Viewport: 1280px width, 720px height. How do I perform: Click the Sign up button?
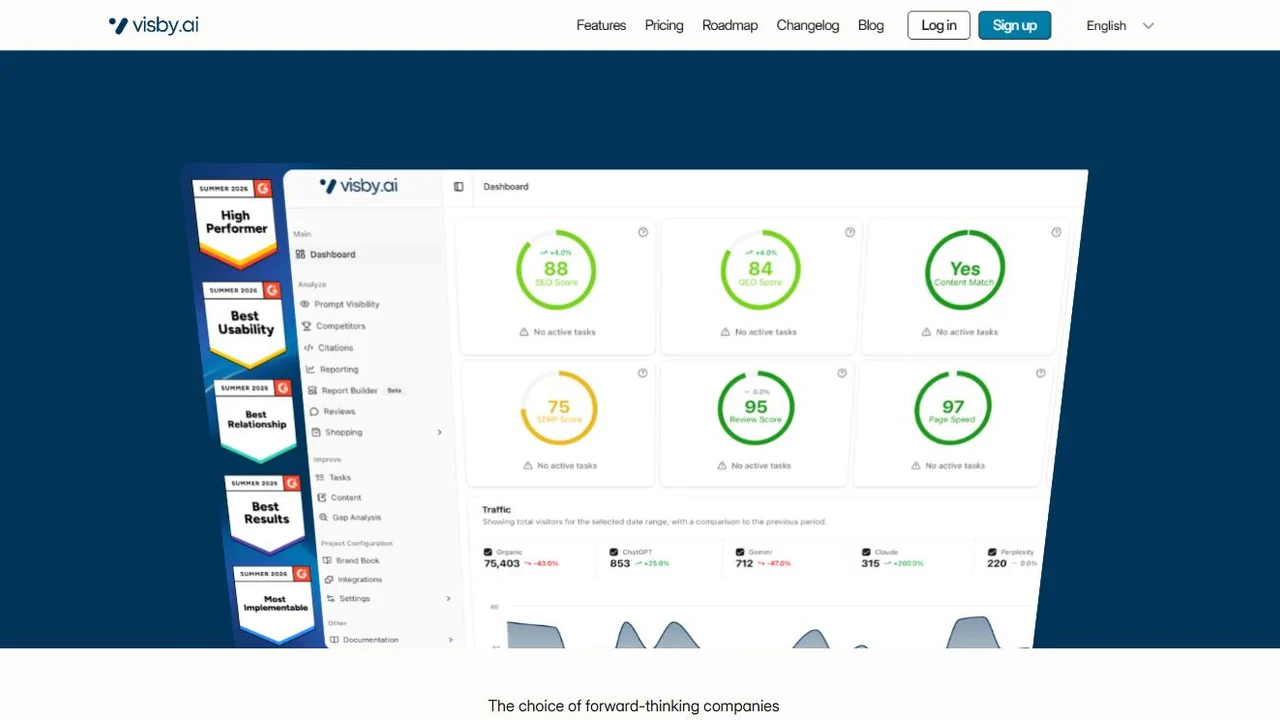(x=1015, y=25)
